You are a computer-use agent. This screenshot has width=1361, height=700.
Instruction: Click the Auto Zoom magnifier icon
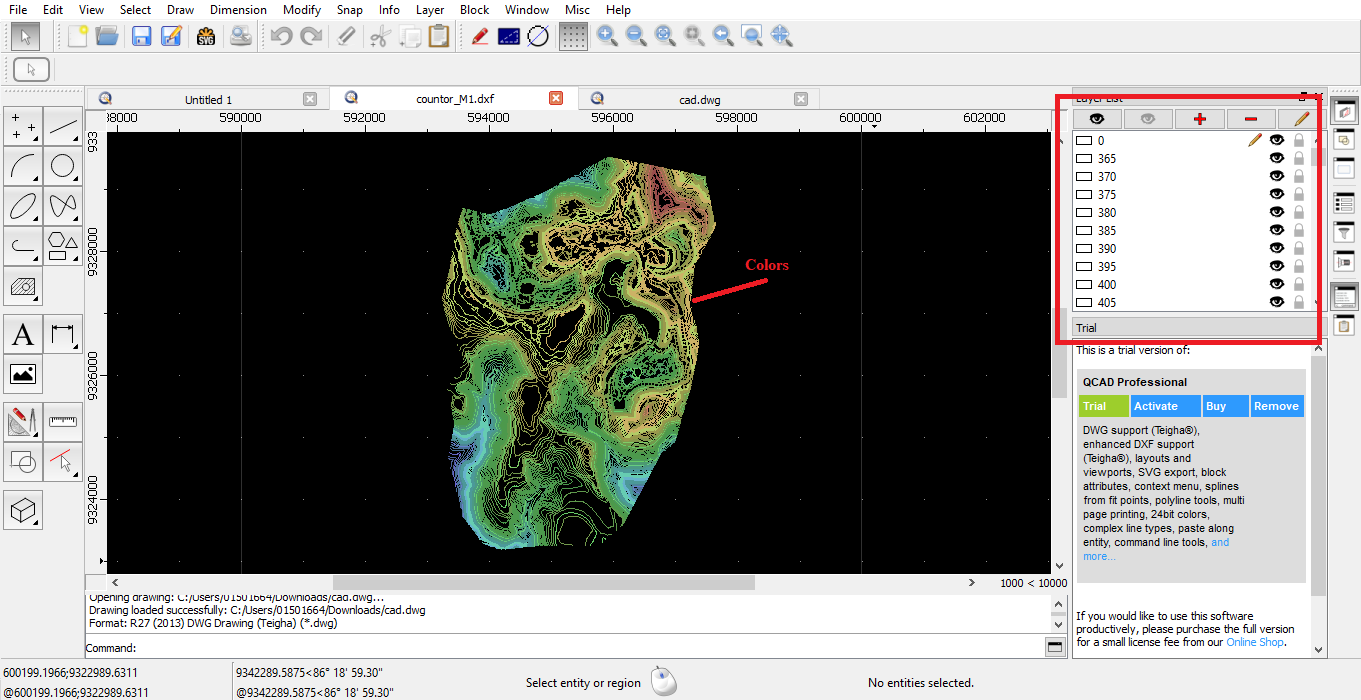(x=664, y=37)
